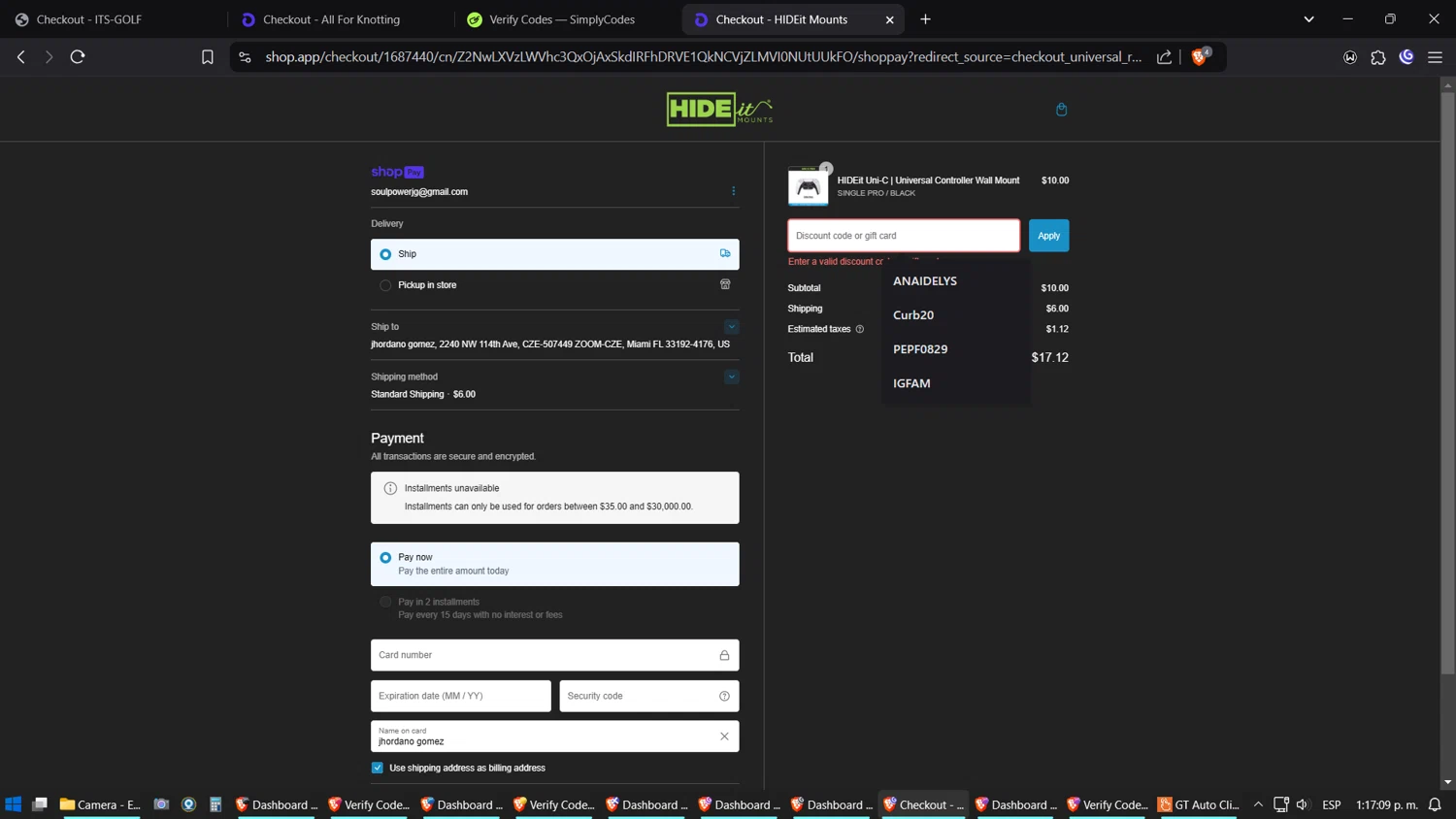
Task: Focus the Security code field
Action: click(x=649, y=696)
